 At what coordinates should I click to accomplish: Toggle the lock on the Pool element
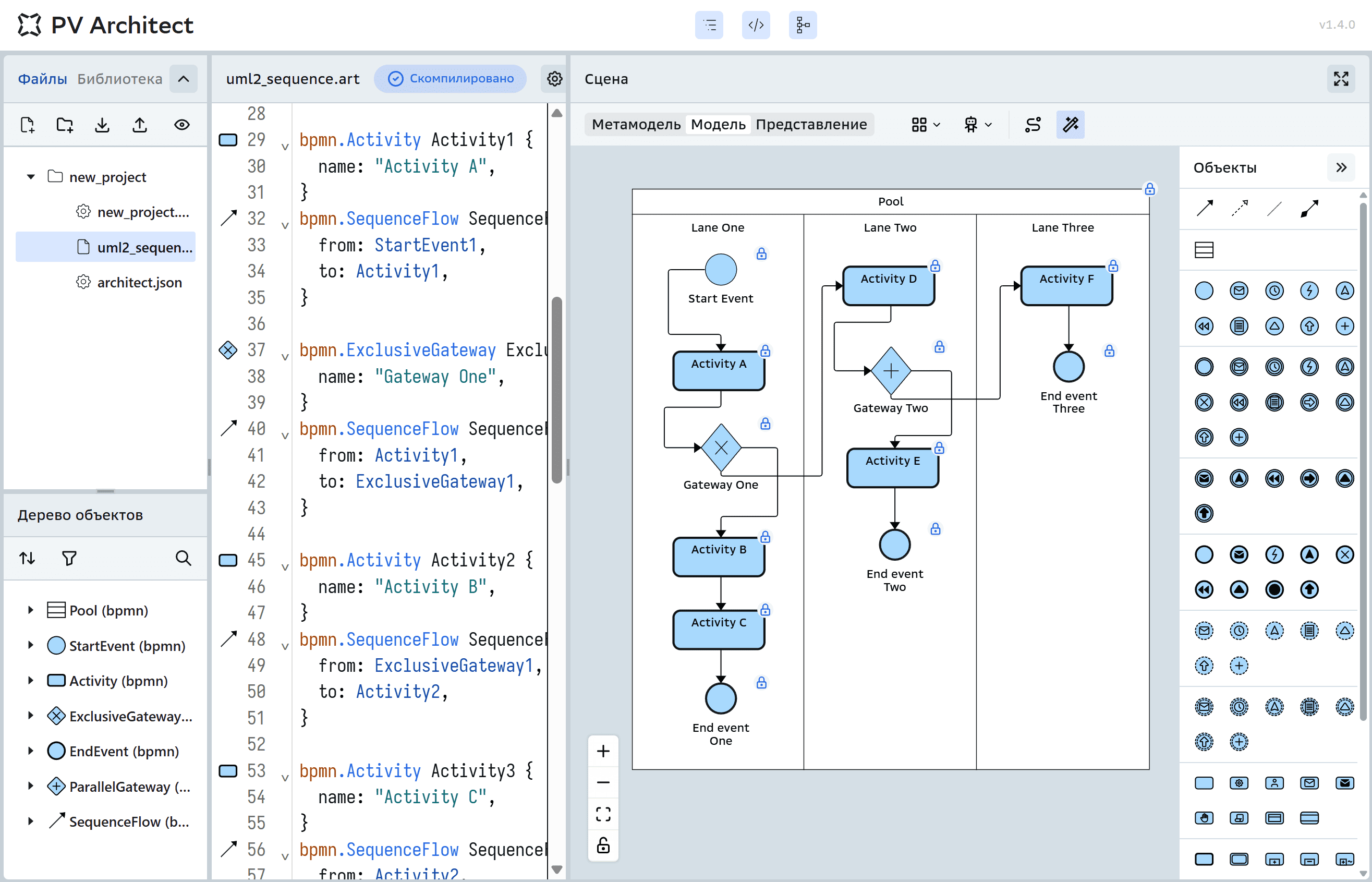click(1150, 189)
